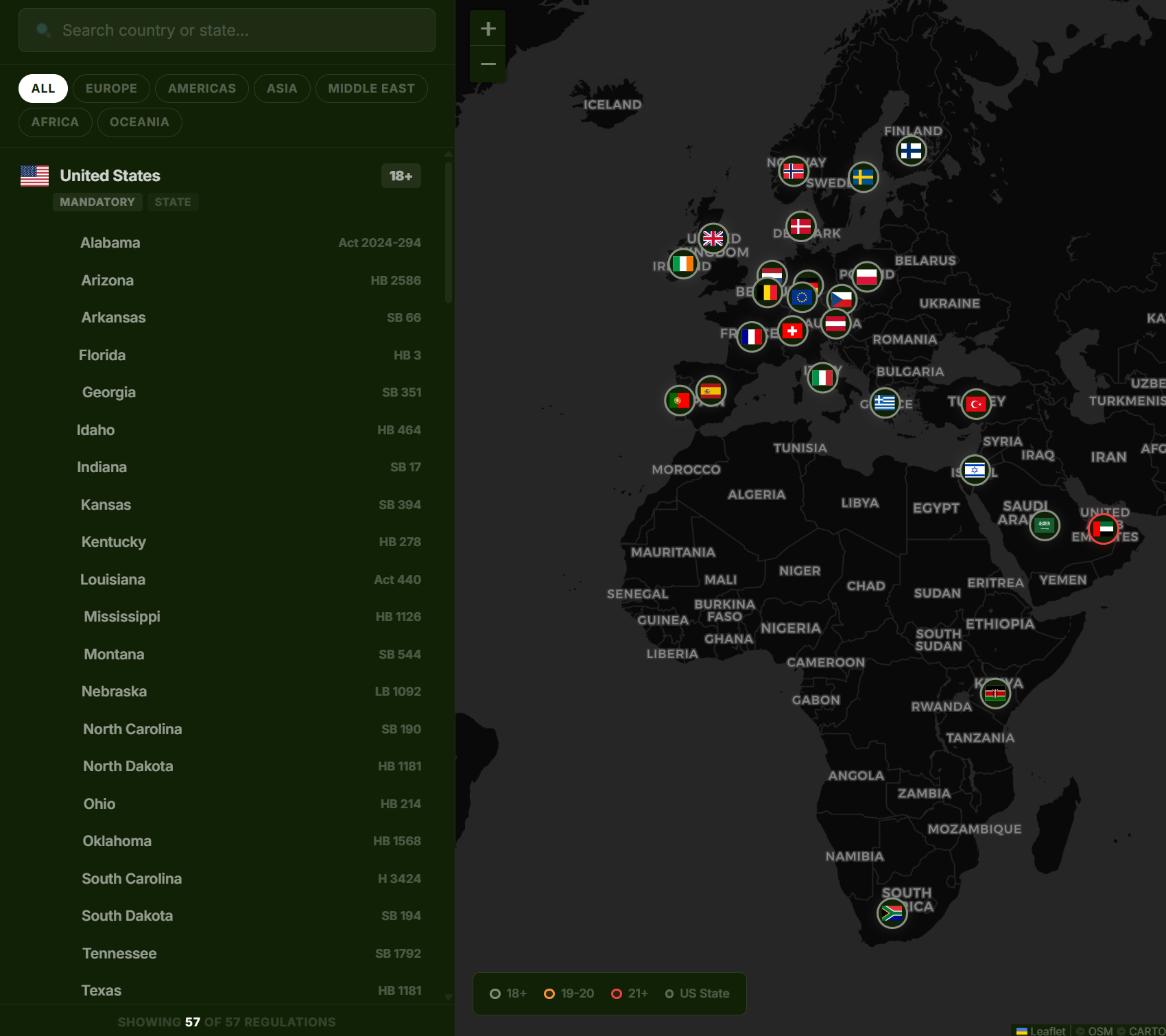This screenshot has width=1166, height=1036.
Task: Select the Norway flag map marker
Action: coord(794,171)
